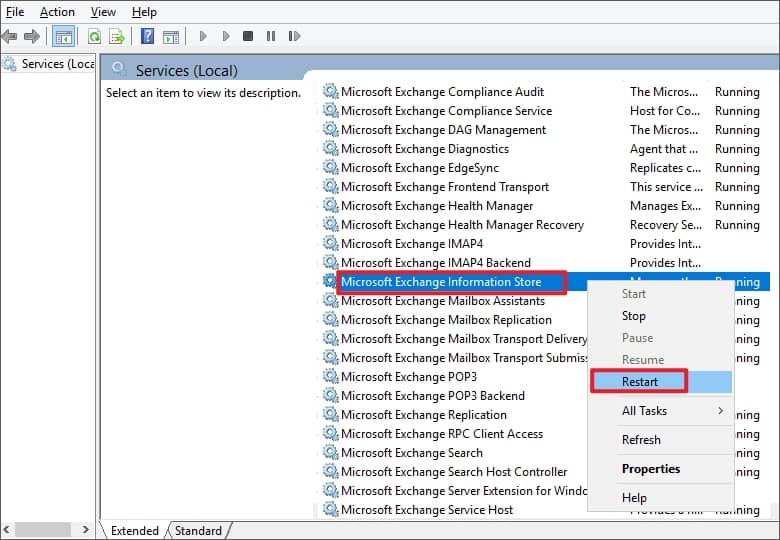780x540 pixels.
Task: Select Microsoft Exchange EdgeSync service
Action: (420, 168)
